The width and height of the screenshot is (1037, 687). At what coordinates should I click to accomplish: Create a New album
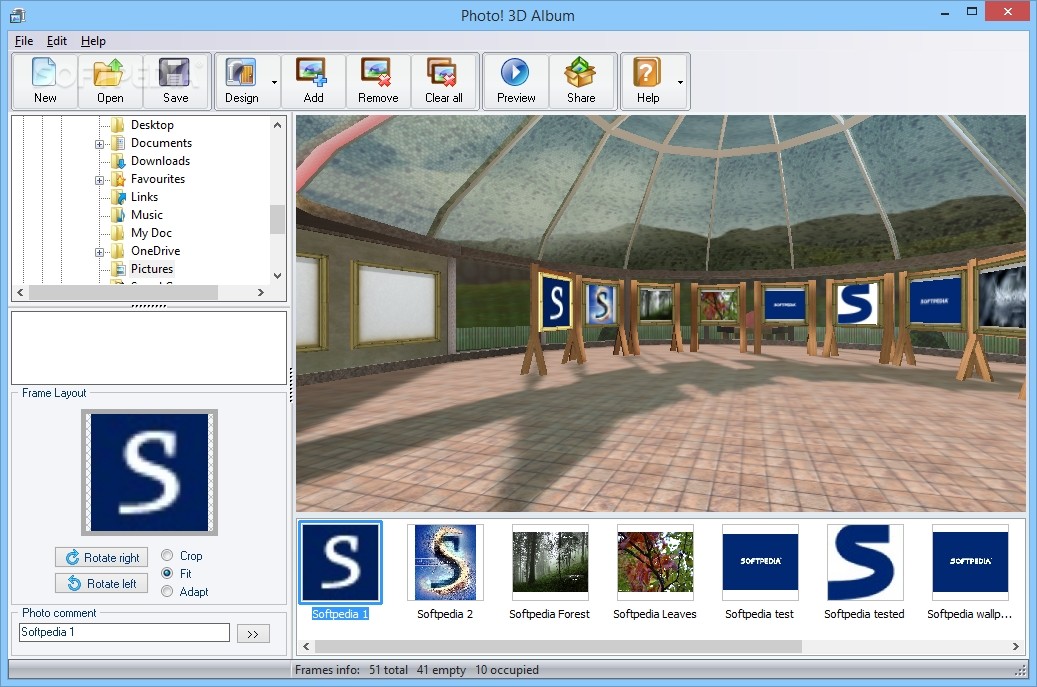45,80
